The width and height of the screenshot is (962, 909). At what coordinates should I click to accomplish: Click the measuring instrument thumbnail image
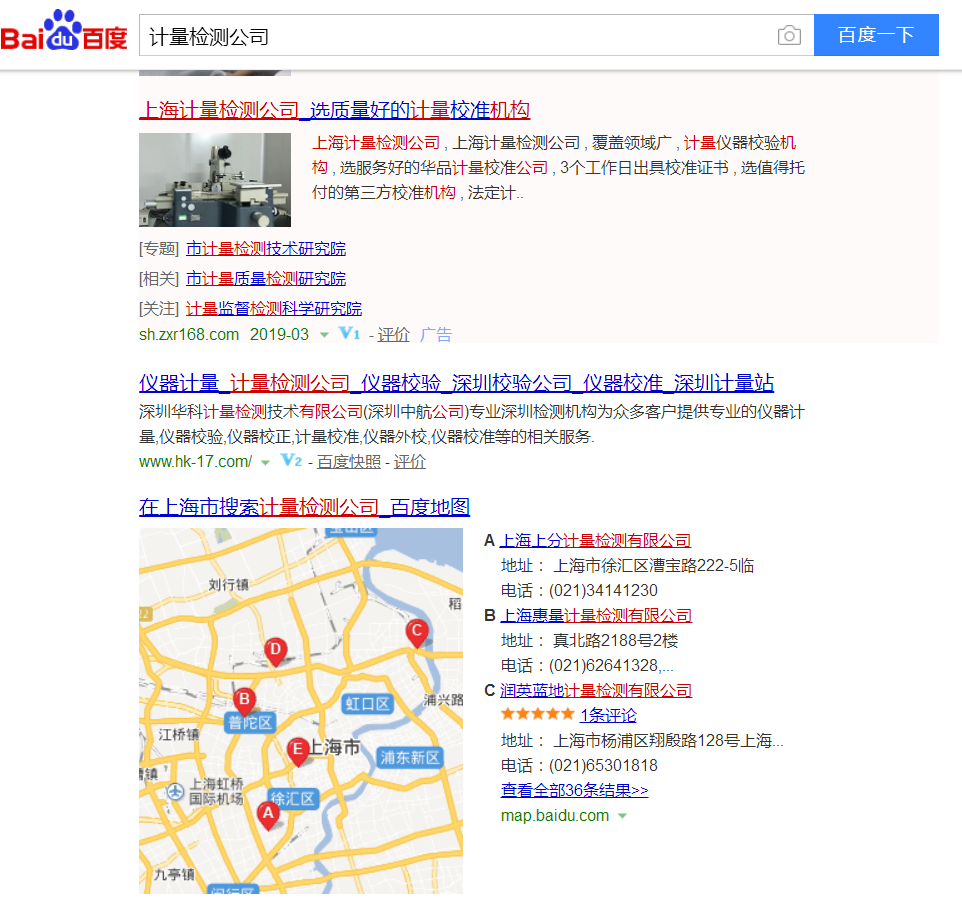(215, 180)
